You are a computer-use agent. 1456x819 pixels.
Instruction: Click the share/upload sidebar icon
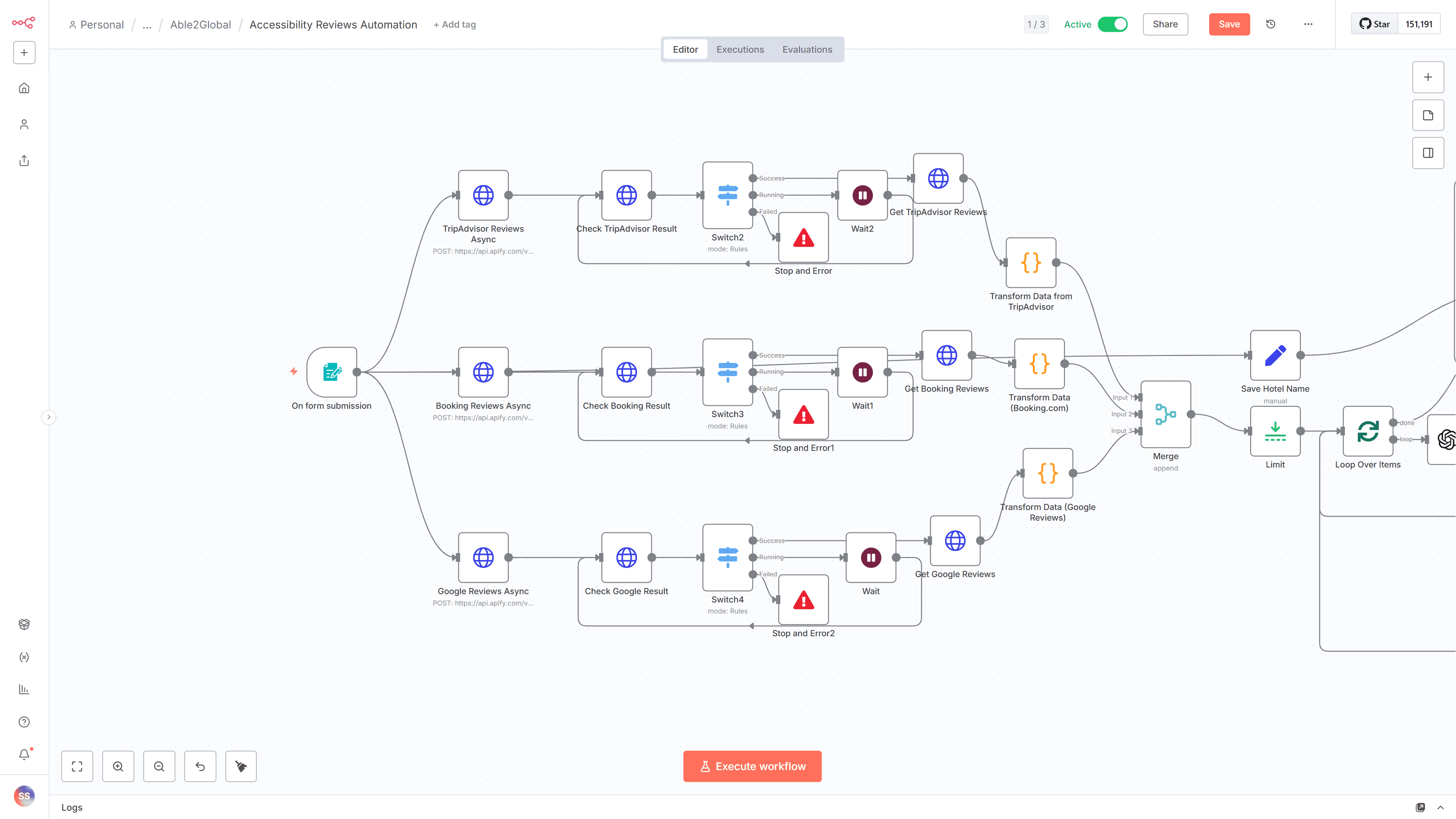pyautogui.click(x=24, y=160)
